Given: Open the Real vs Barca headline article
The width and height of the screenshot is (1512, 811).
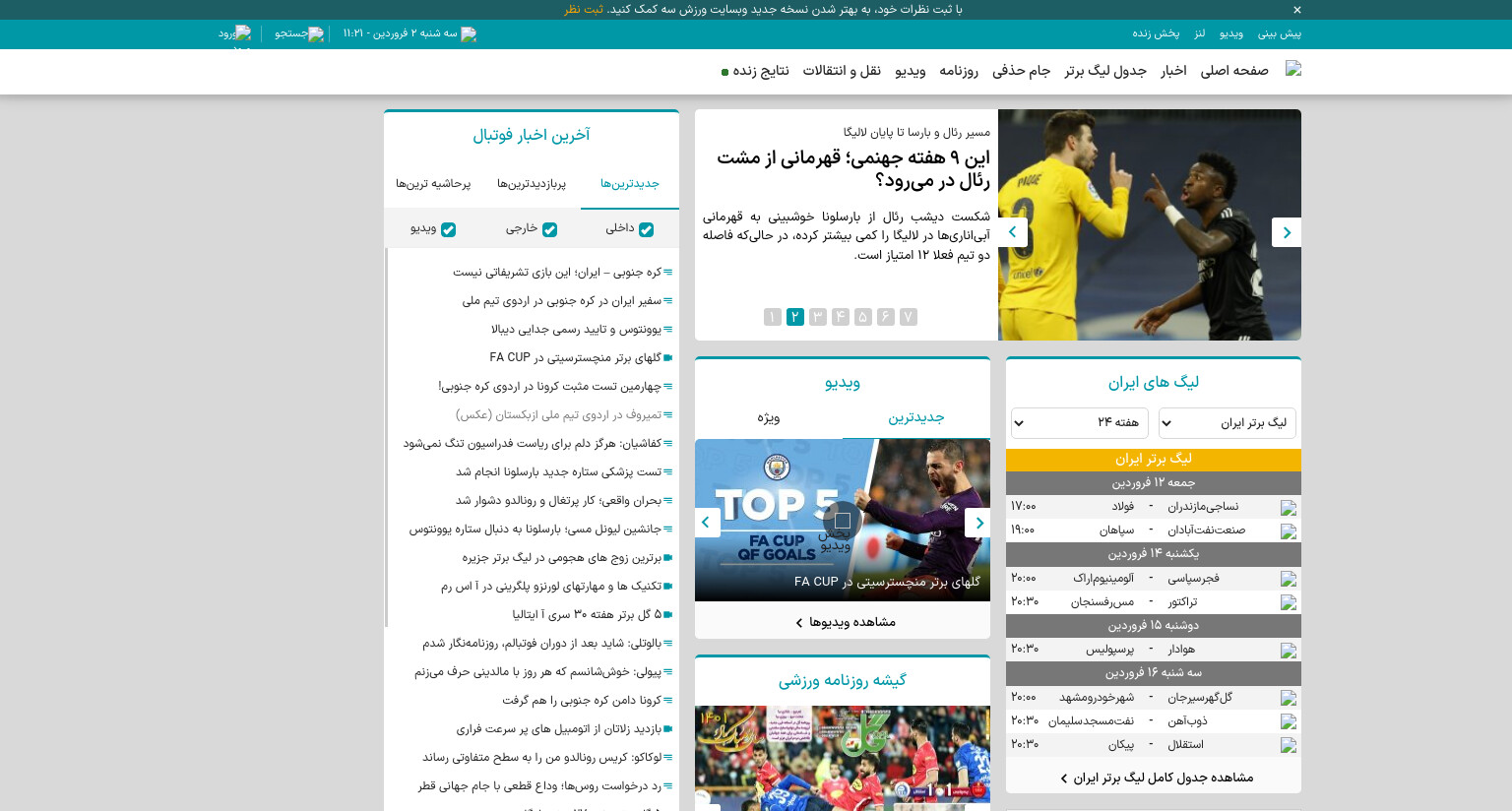Looking at the screenshot, I should coord(853,169).
